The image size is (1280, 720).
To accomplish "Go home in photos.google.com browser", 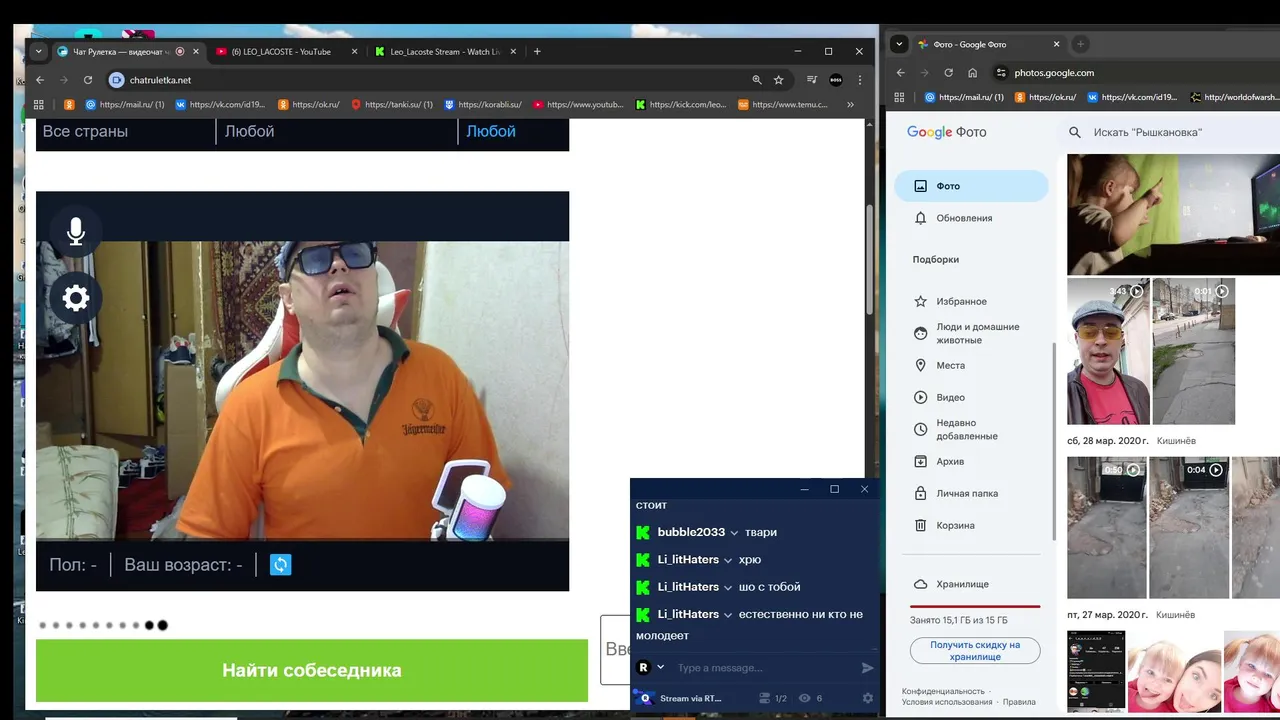I will (972, 73).
